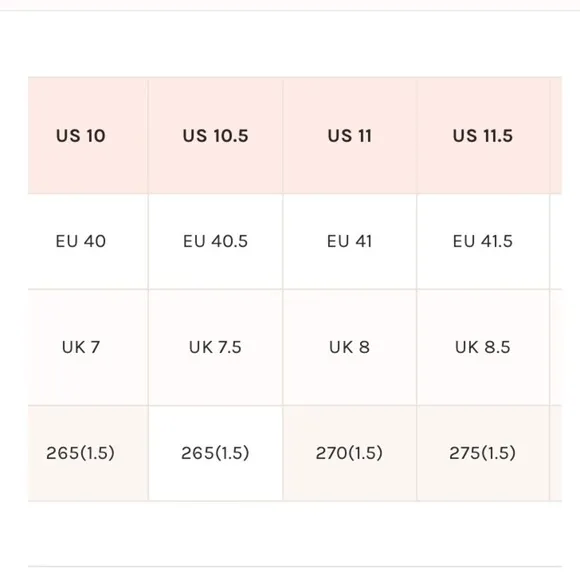Click the partially visible header column after US 11.5

click(x=556, y=135)
